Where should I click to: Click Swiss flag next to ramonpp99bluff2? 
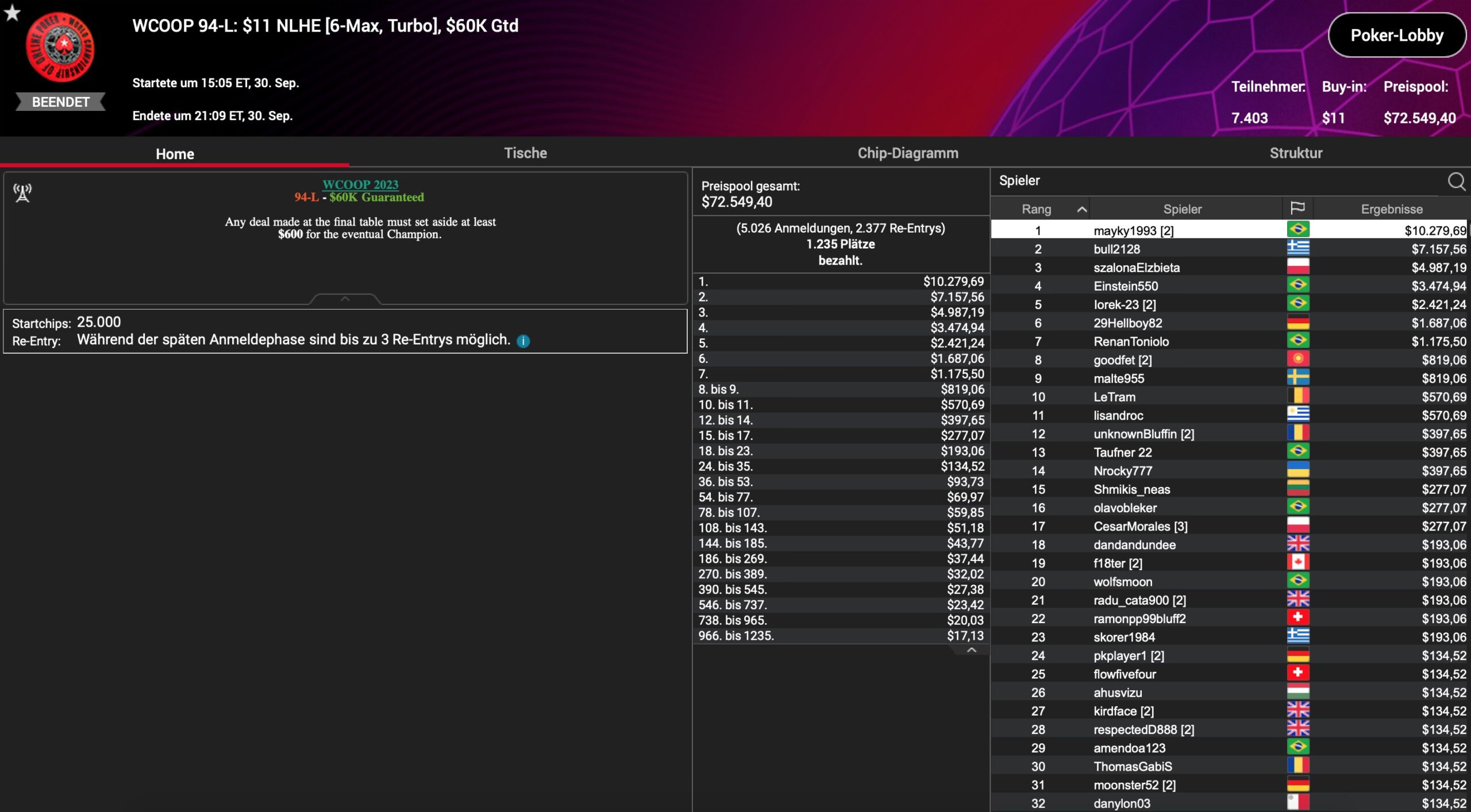coord(1298,617)
